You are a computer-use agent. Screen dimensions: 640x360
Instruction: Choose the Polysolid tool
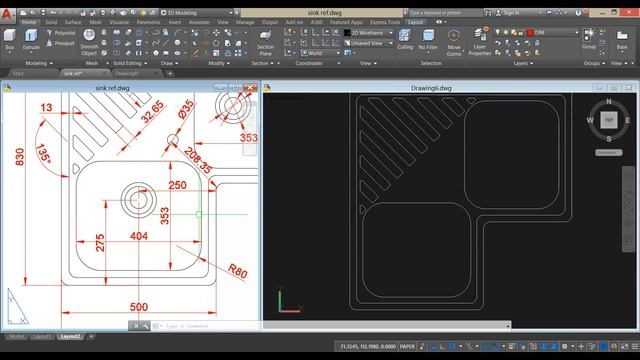pyautogui.click(x=61, y=33)
